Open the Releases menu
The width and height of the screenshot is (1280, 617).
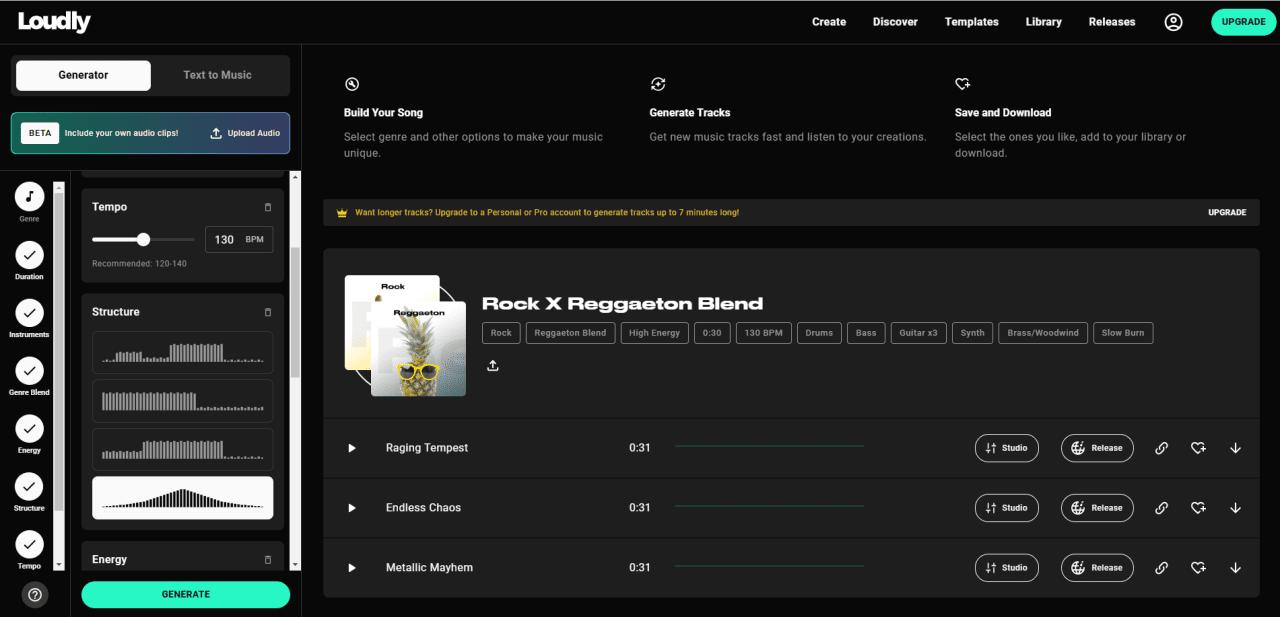[1112, 22]
